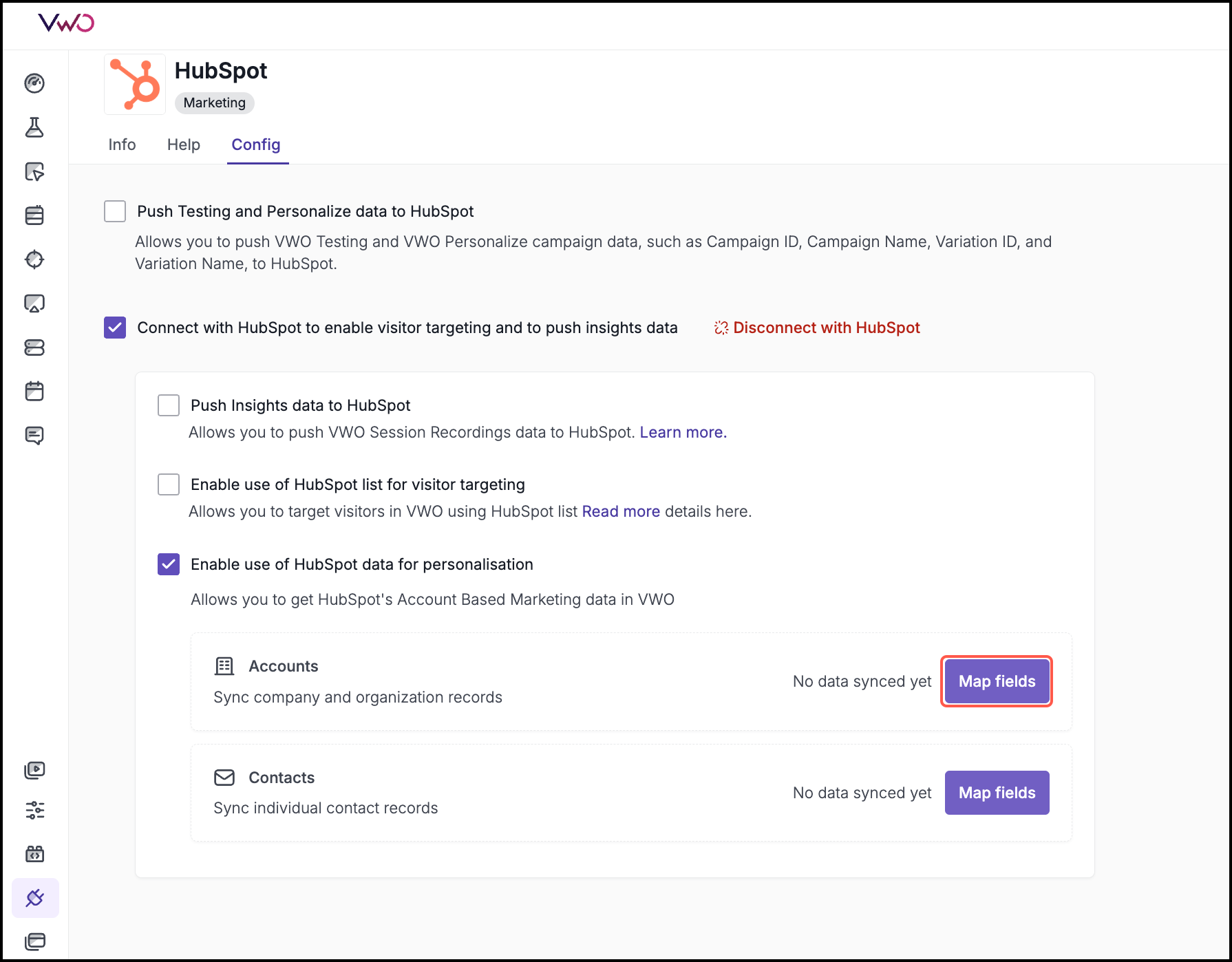Click the VWO logo
Screen dimensions: 1232x962
point(66,23)
